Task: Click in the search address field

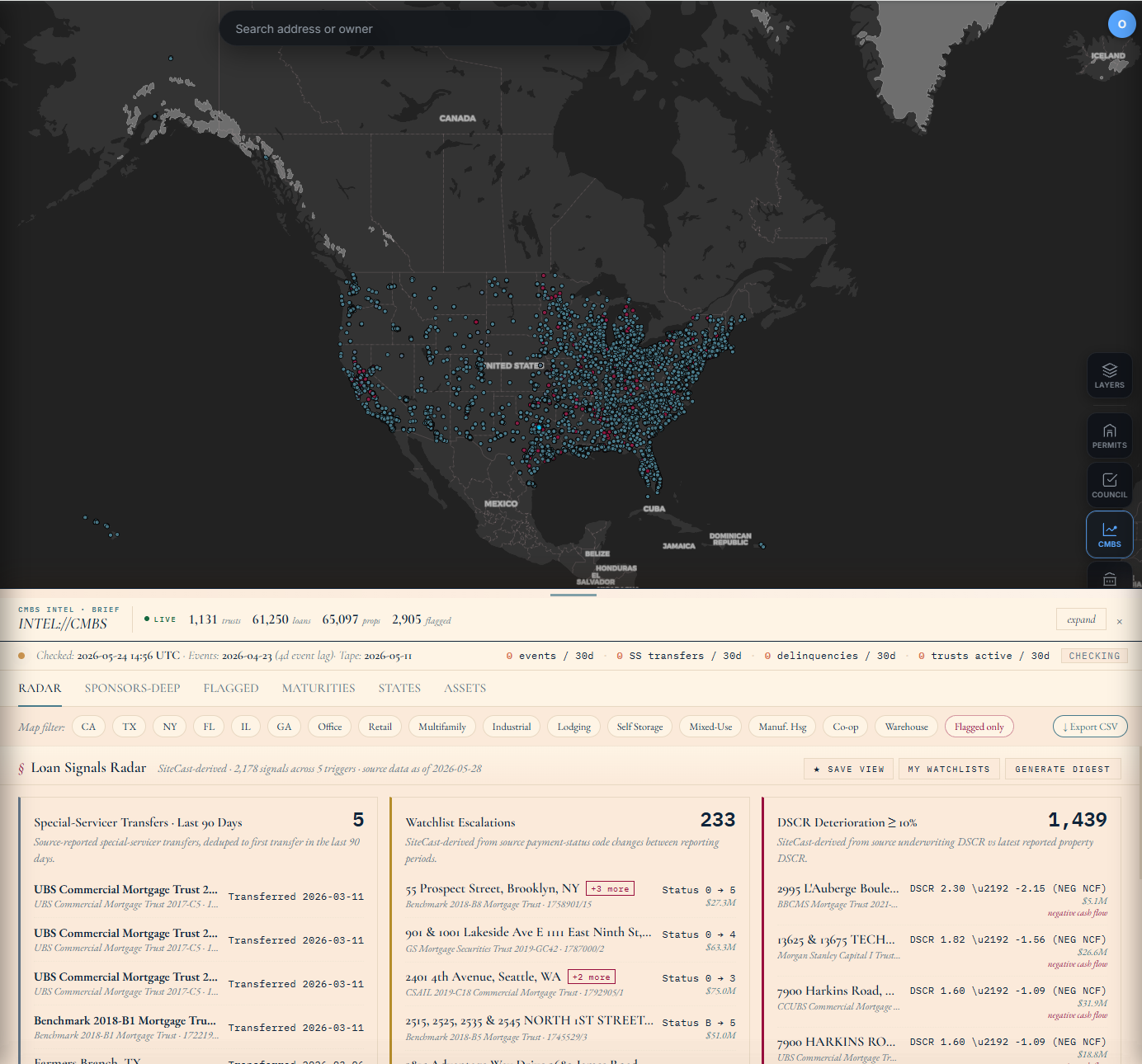Action: coord(425,29)
